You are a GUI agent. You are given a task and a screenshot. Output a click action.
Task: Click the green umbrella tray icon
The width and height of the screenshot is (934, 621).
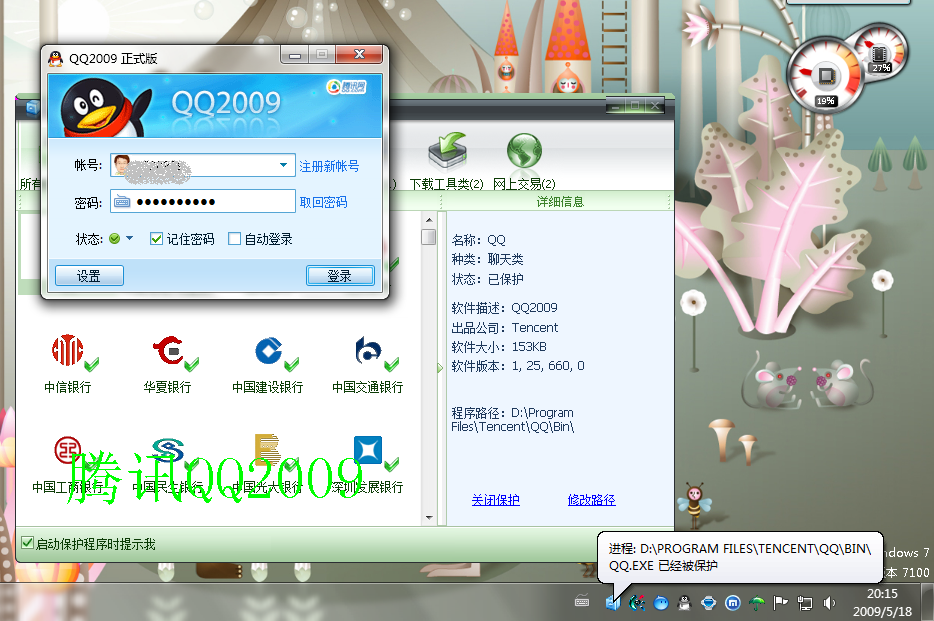pyautogui.click(x=756, y=603)
